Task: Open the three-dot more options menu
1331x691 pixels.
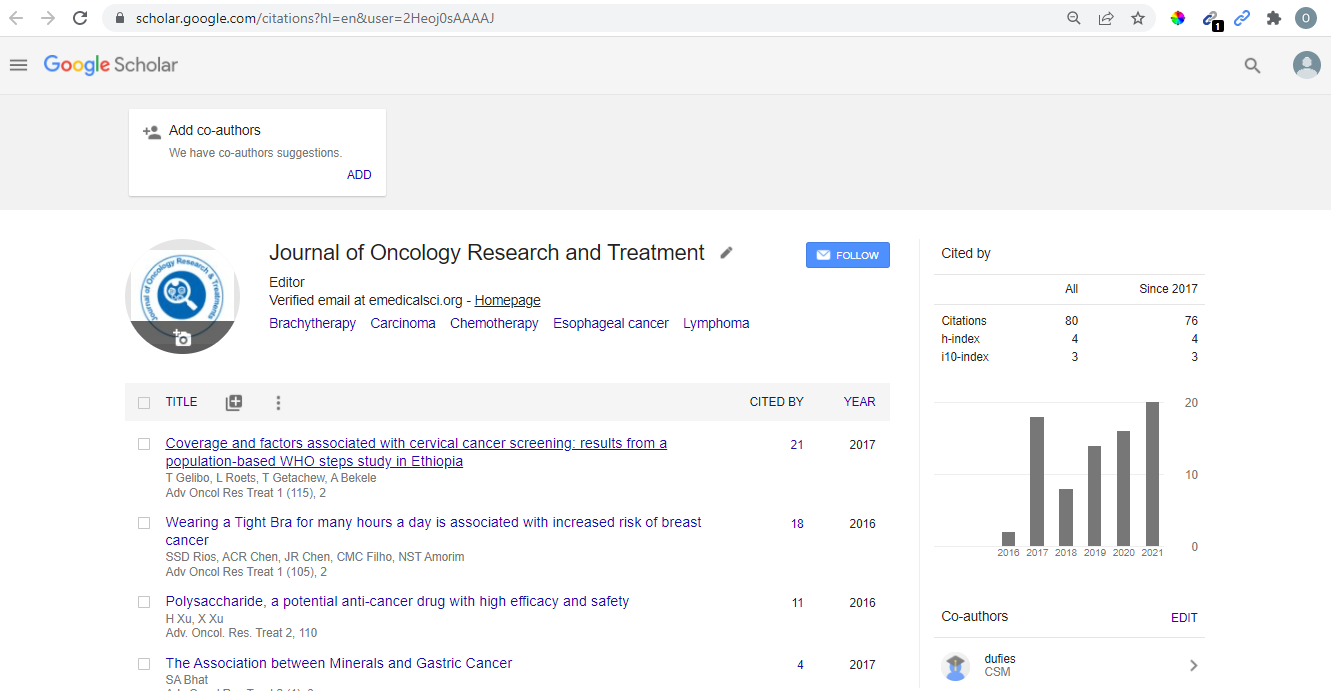Action: [x=278, y=403]
